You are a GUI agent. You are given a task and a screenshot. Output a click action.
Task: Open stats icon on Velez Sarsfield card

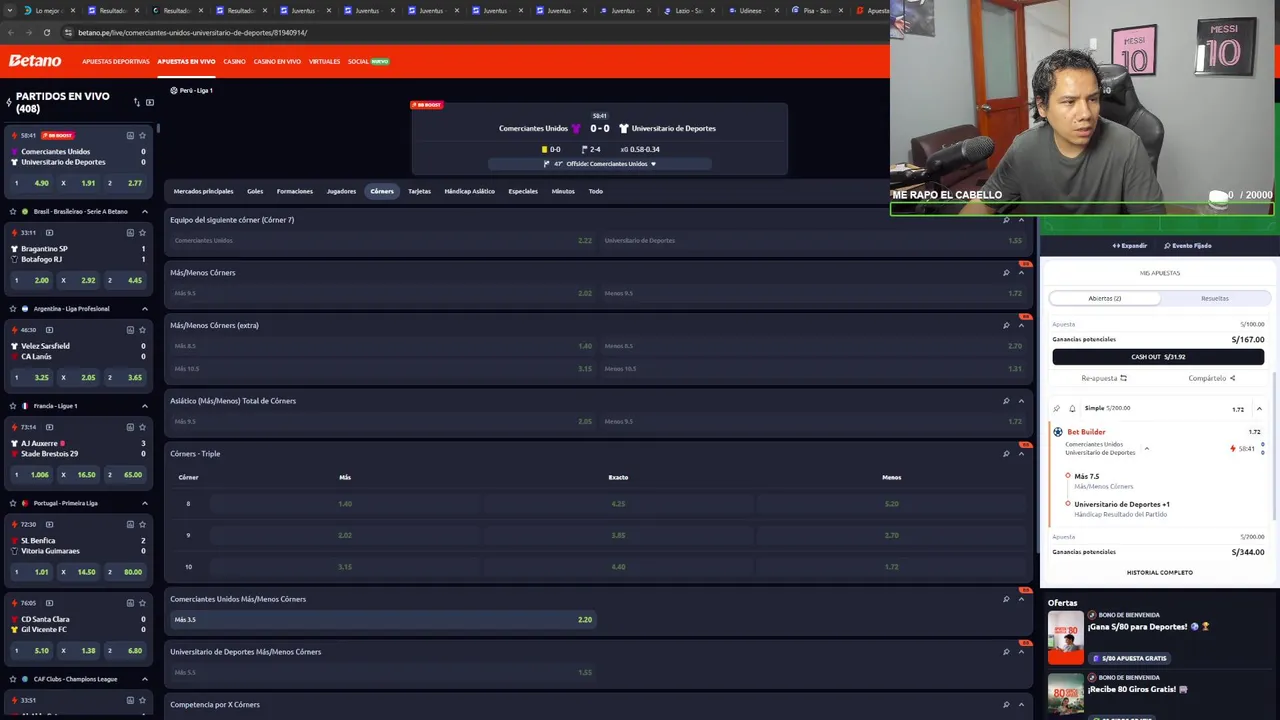point(130,329)
